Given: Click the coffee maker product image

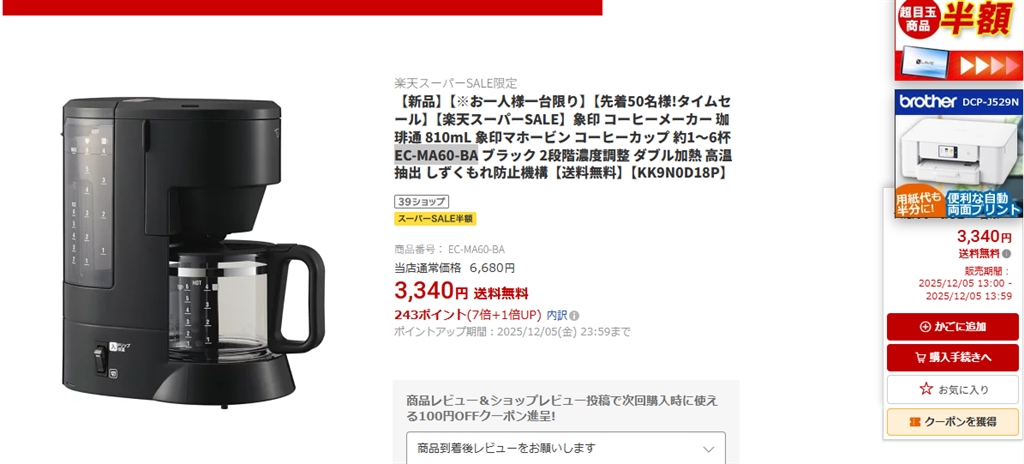Looking at the screenshot, I should point(193,253).
